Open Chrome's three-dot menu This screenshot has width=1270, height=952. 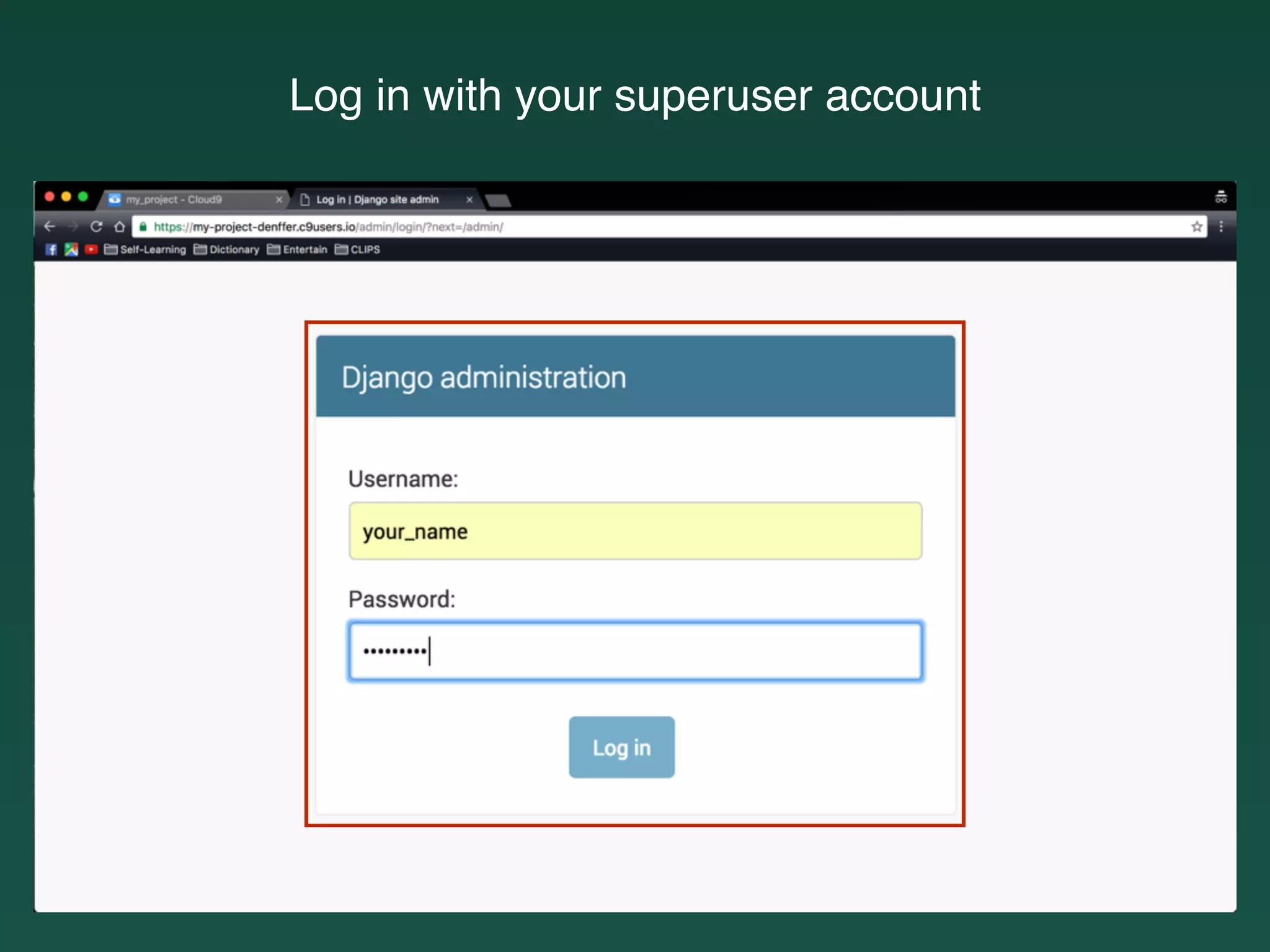click(1220, 227)
